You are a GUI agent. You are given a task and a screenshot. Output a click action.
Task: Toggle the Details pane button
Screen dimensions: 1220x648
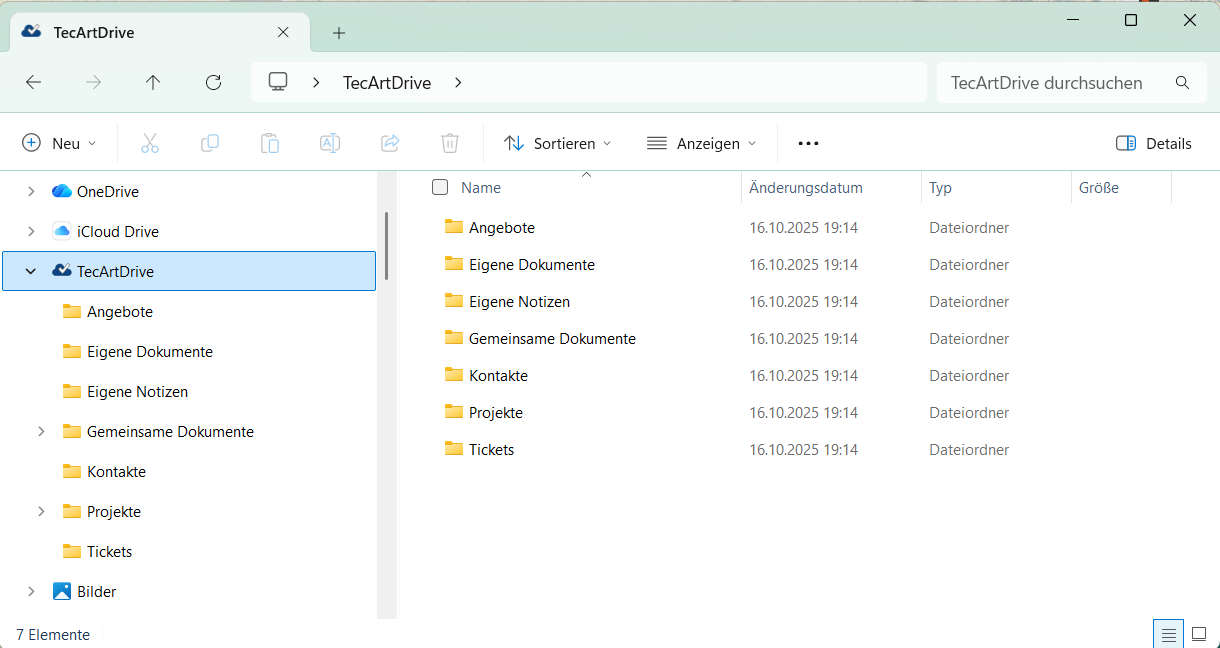[1154, 143]
